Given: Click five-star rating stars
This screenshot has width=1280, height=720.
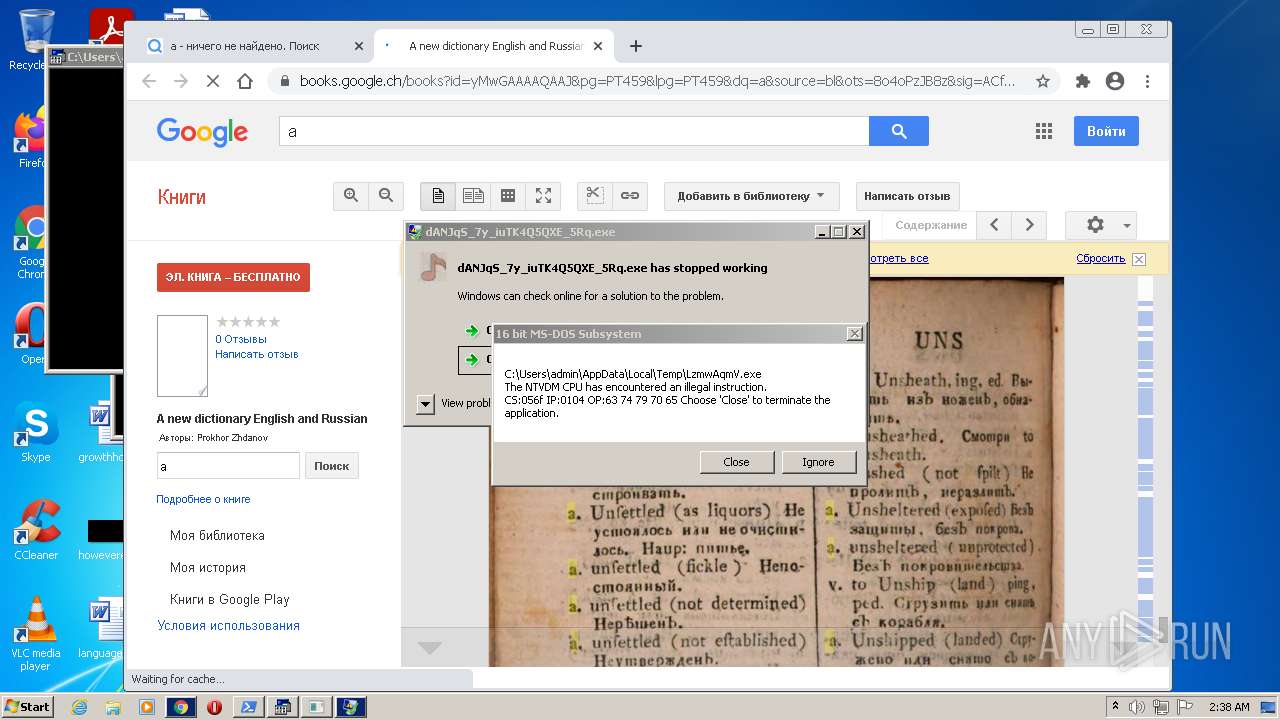Looking at the screenshot, I should pyautogui.click(x=248, y=322).
